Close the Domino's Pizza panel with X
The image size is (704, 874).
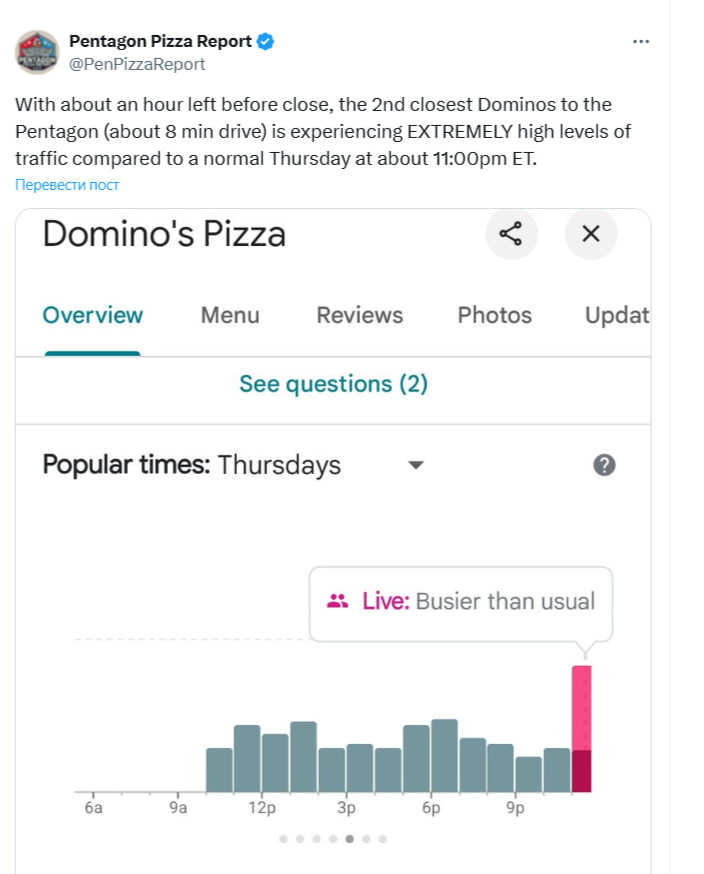click(x=591, y=235)
